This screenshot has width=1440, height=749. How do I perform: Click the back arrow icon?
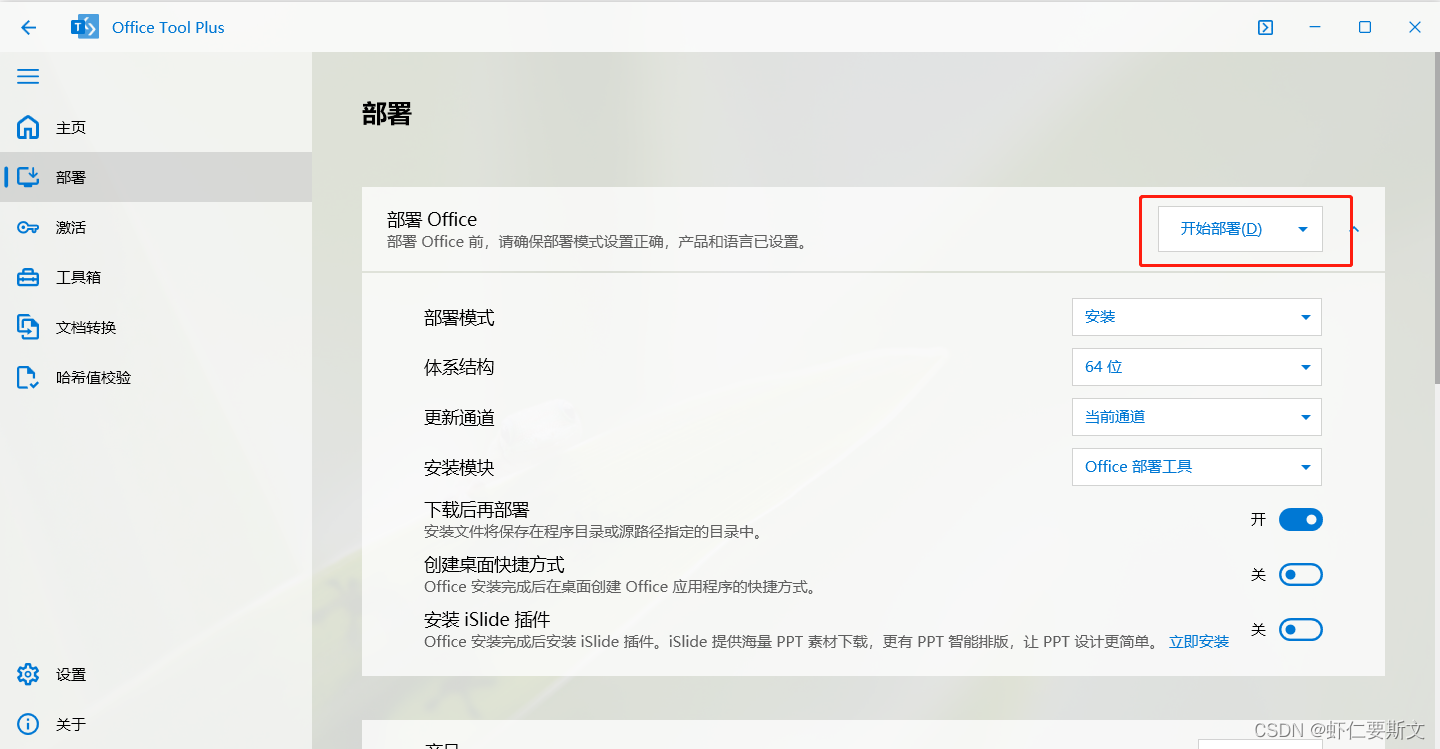click(28, 28)
